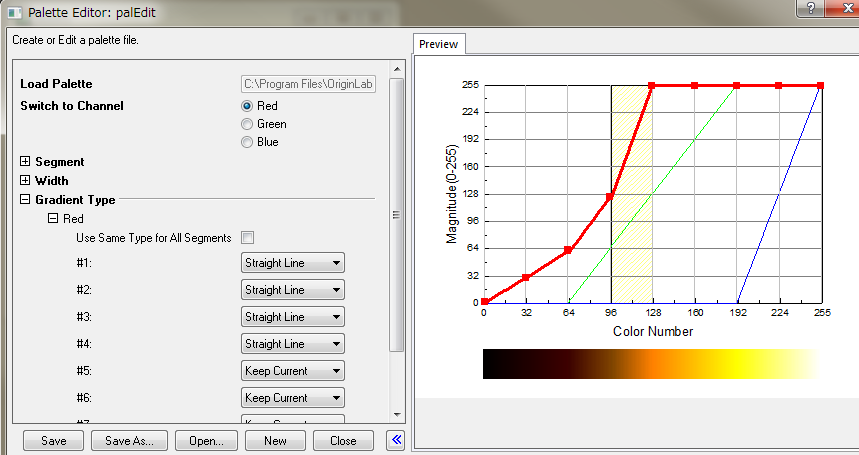Screen dimensions: 859x455
Task: Select the Red channel radio button
Action: [x=247, y=105]
